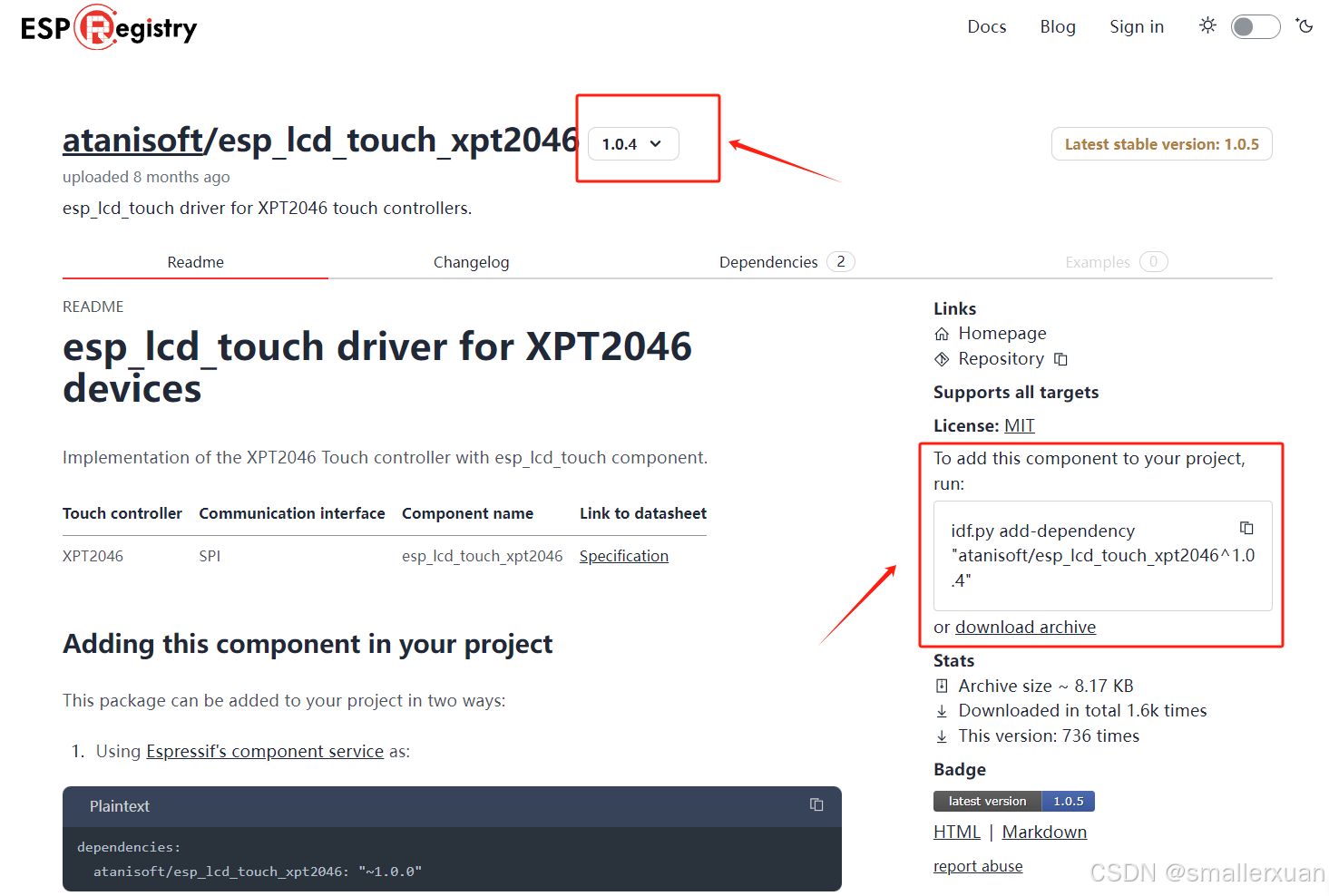Click the Archive size stat icon
The image size is (1329, 896).
click(x=942, y=686)
